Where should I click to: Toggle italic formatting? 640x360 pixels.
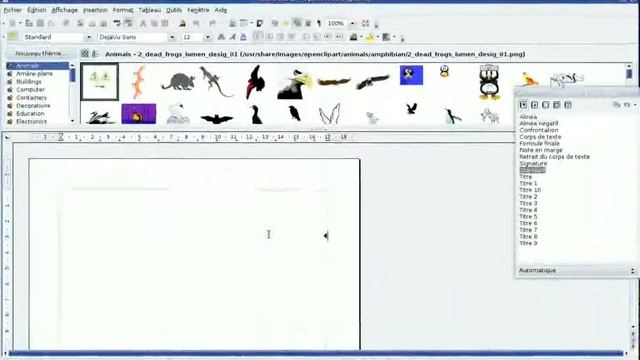[x=232, y=37]
